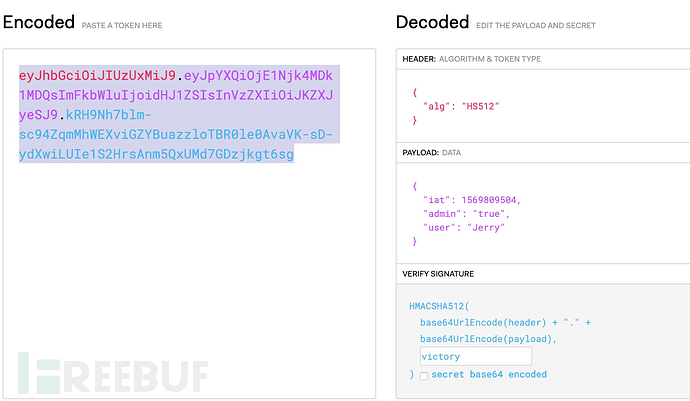Click the secret field containing "victory"
The image size is (690, 401).
tap(475, 356)
